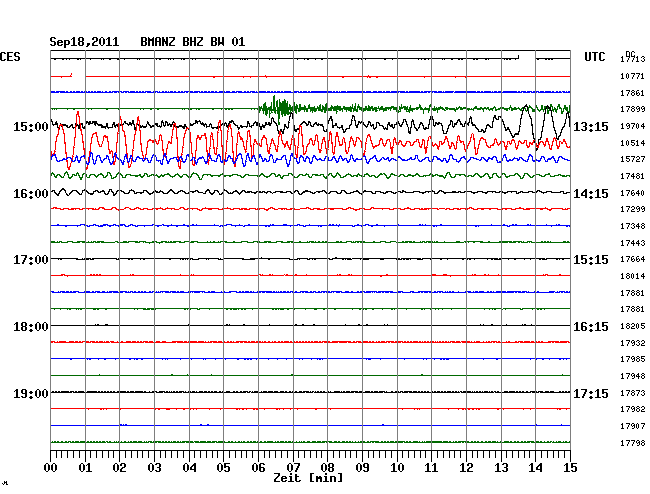Click the x-axis minute label 05
650x494 pixels.
click(x=223, y=468)
